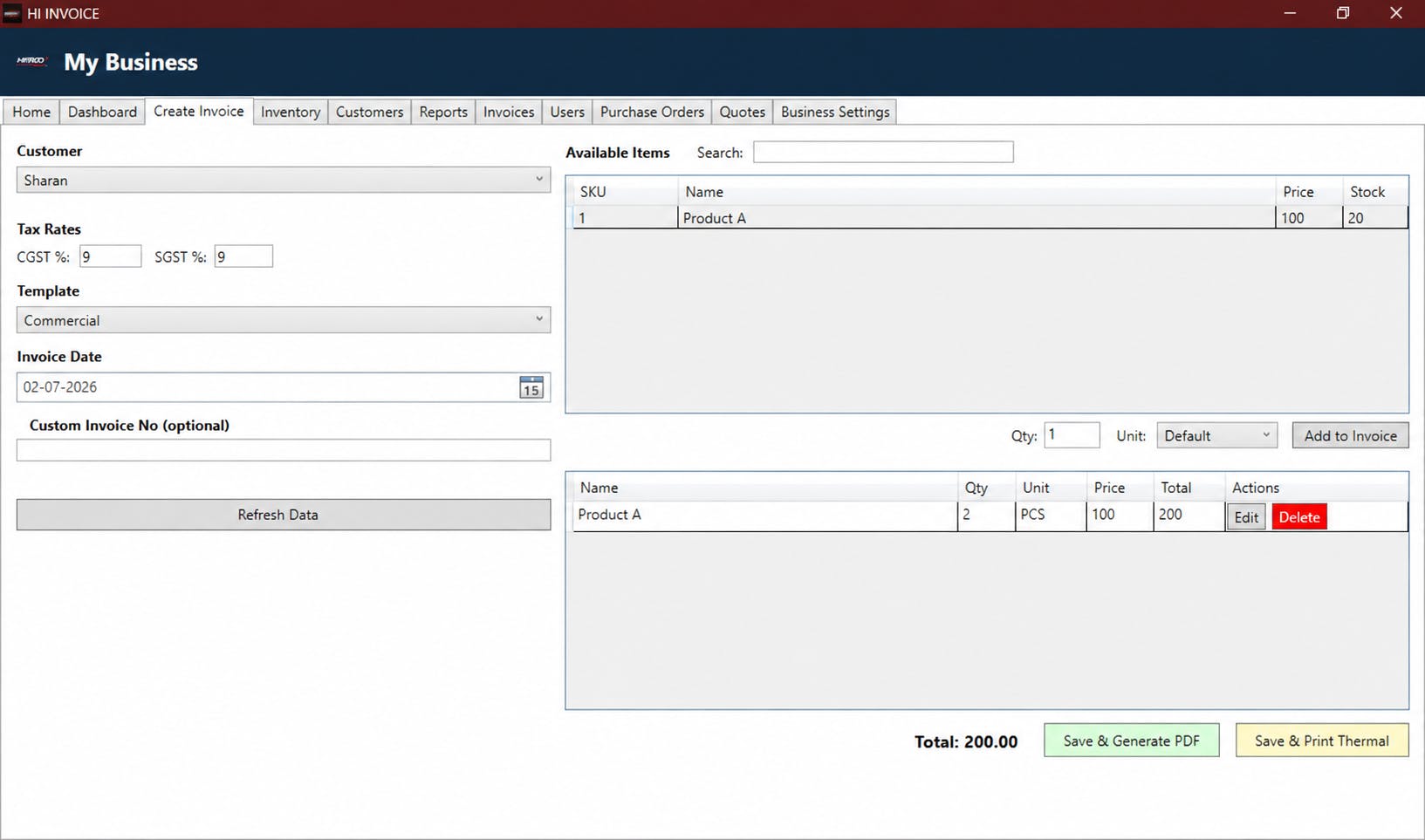Click the Actions column header

[x=1316, y=488]
